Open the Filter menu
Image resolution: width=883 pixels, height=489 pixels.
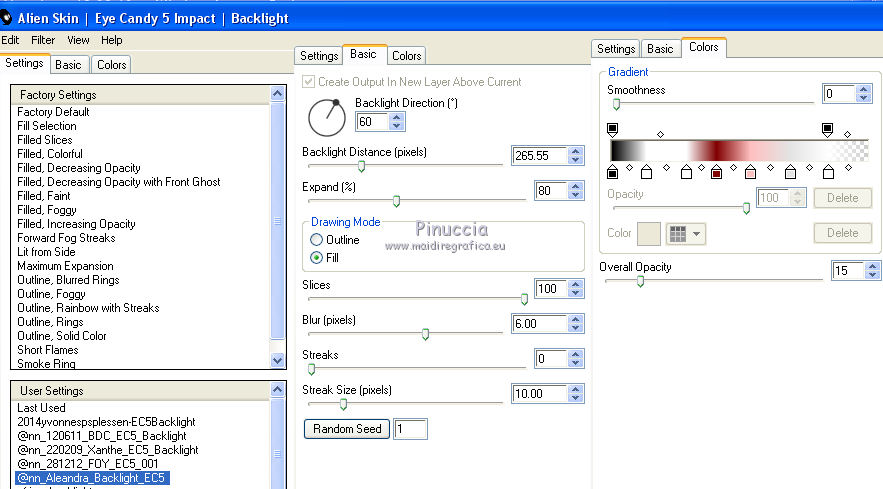[x=43, y=40]
